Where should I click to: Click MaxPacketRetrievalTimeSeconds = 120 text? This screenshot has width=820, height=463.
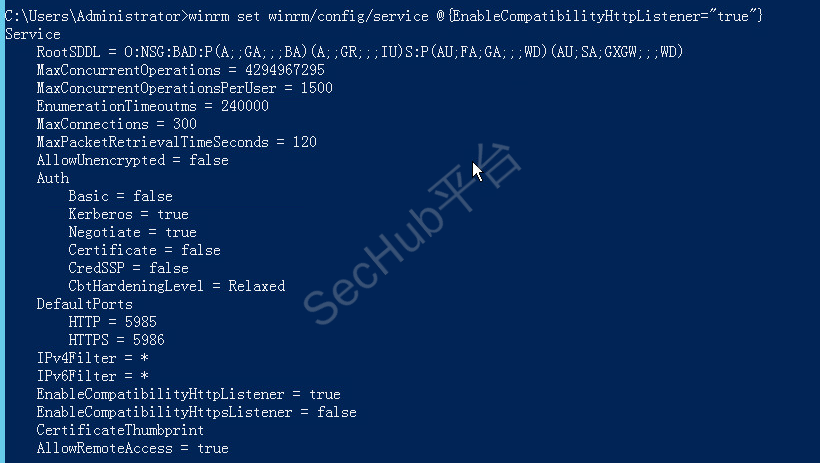[177, 142]
